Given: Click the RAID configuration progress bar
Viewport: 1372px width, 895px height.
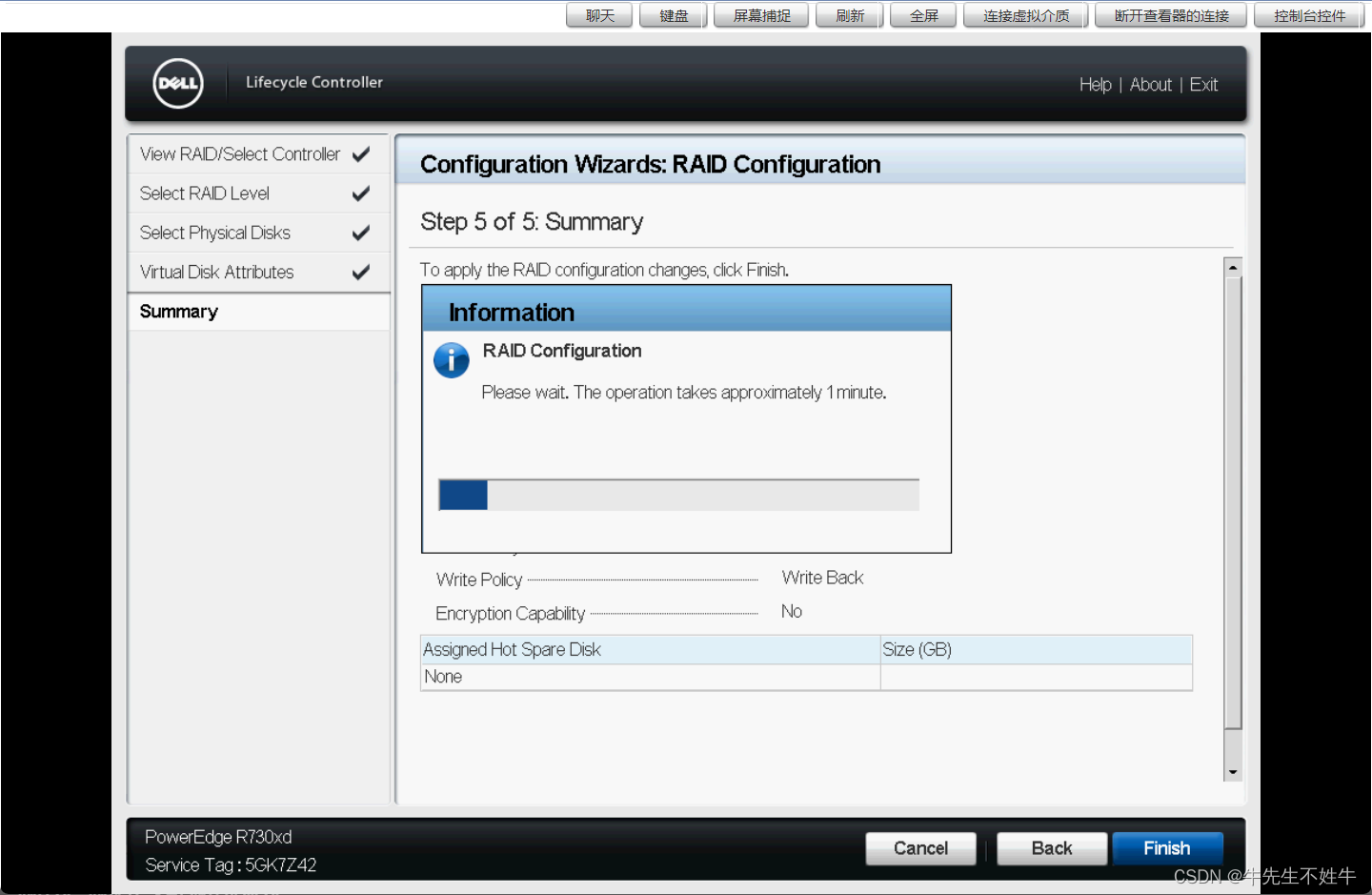Looking at the screenshot, I should point(678,495).
